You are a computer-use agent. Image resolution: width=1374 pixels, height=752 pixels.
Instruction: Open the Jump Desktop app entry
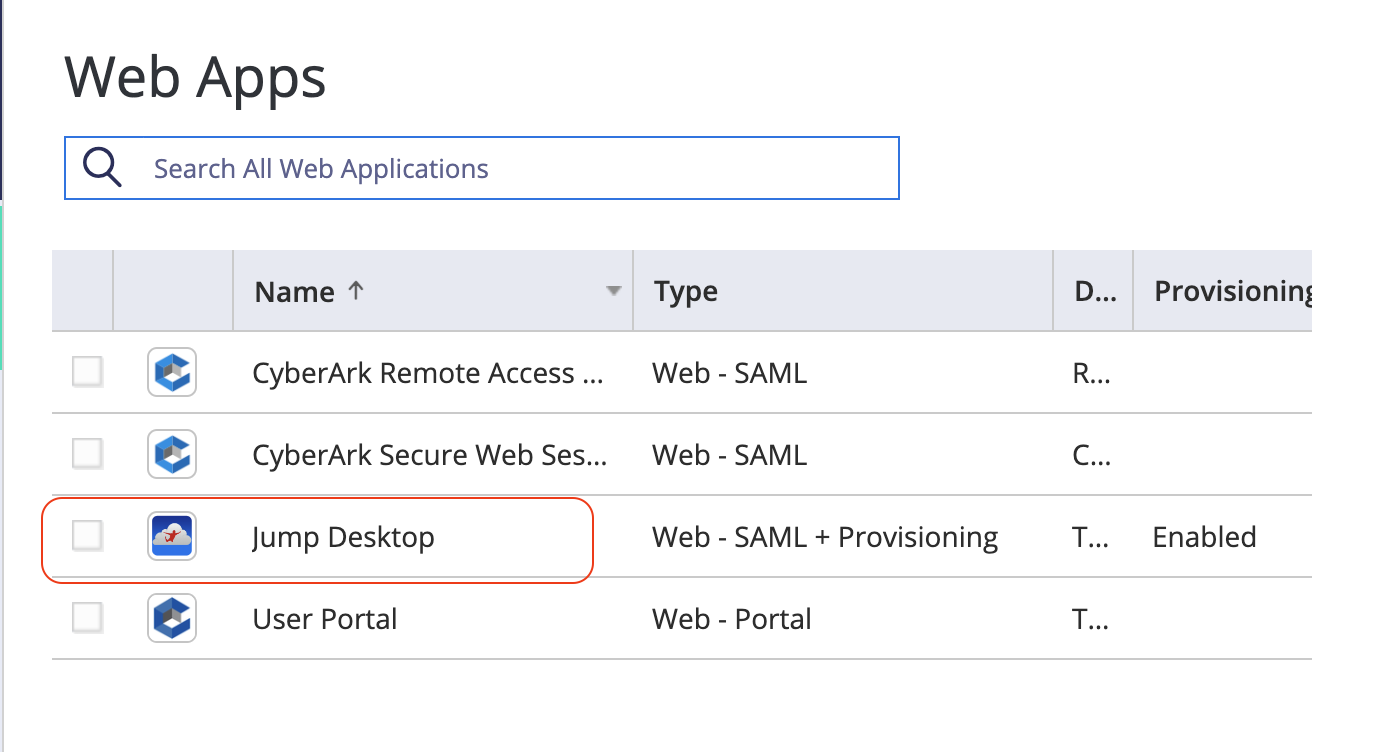343,537
